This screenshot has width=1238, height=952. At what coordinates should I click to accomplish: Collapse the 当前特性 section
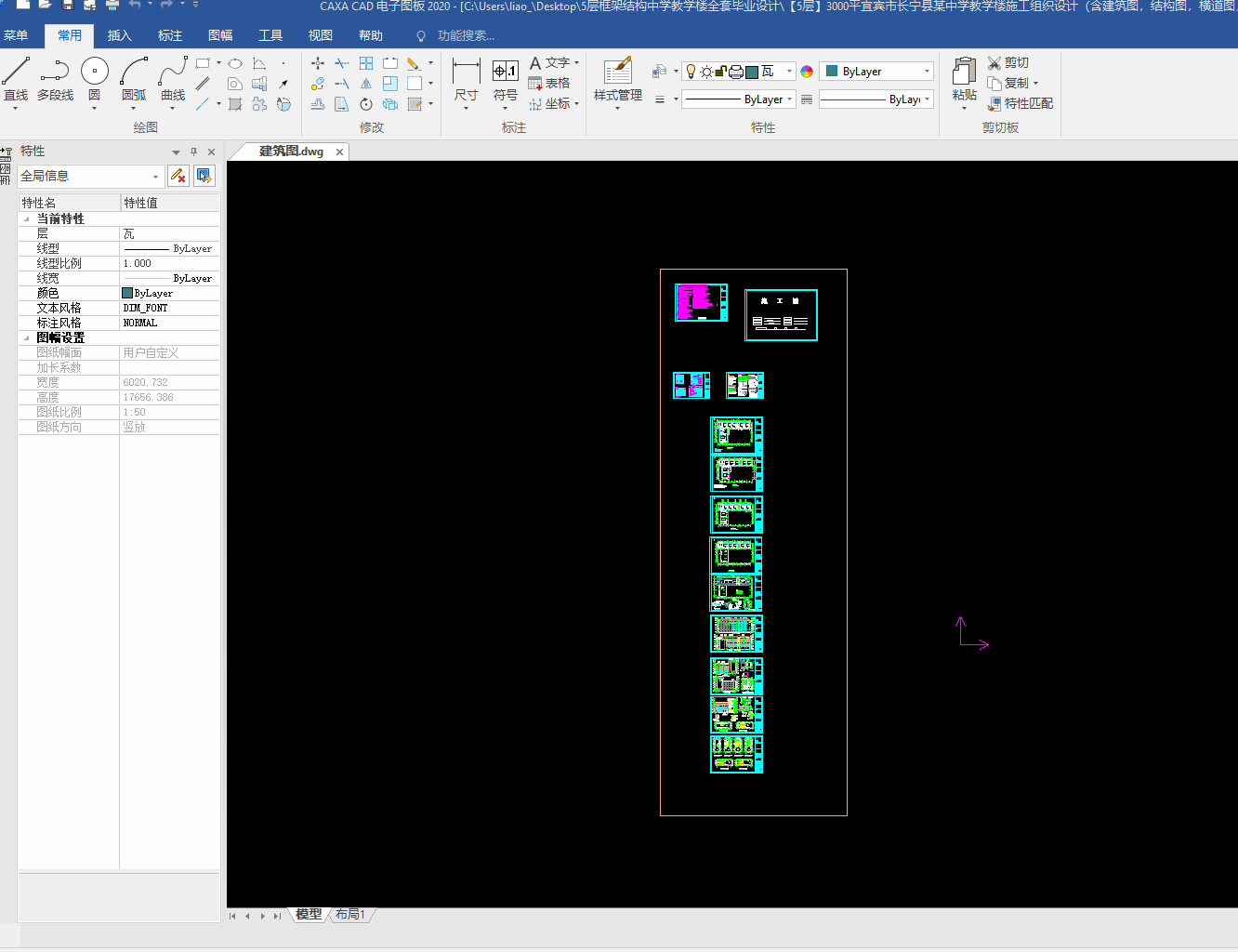coord(26,219)
